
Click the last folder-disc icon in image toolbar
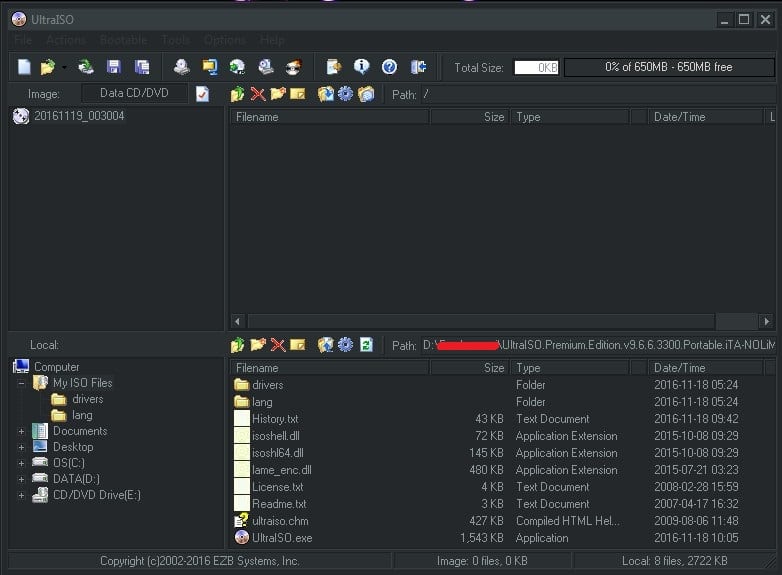(366, 94)
